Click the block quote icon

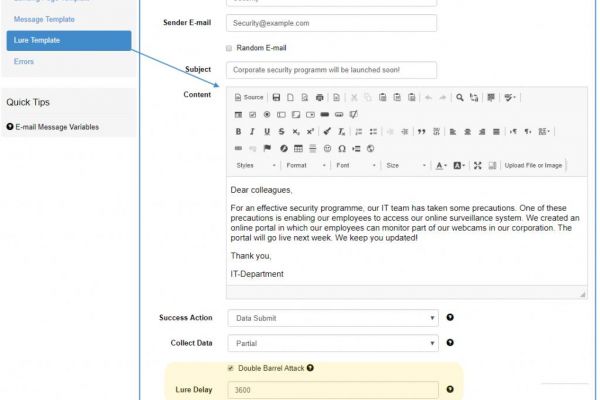tap(421, 132)
